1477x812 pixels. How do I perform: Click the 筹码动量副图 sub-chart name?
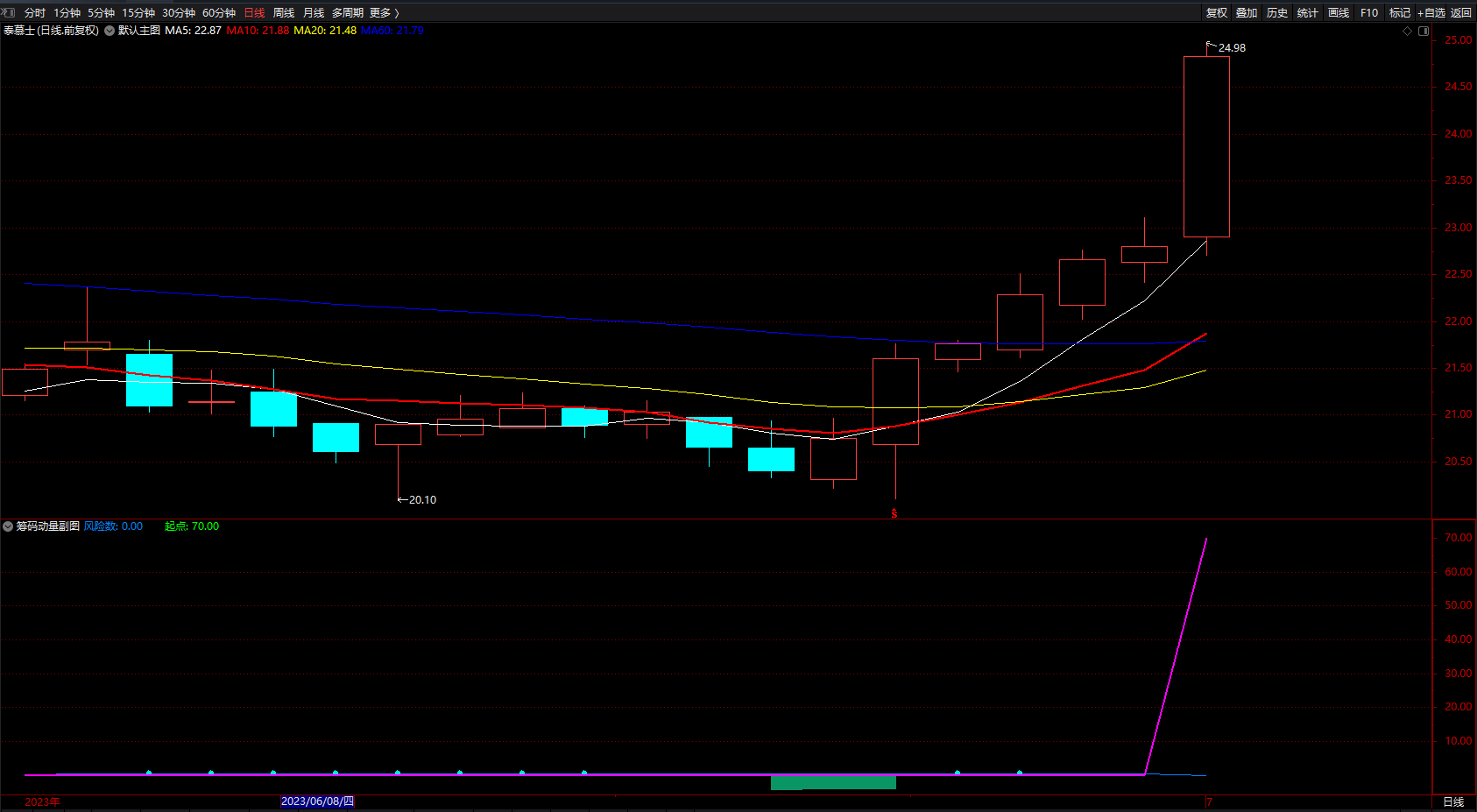tap(48, 526)
